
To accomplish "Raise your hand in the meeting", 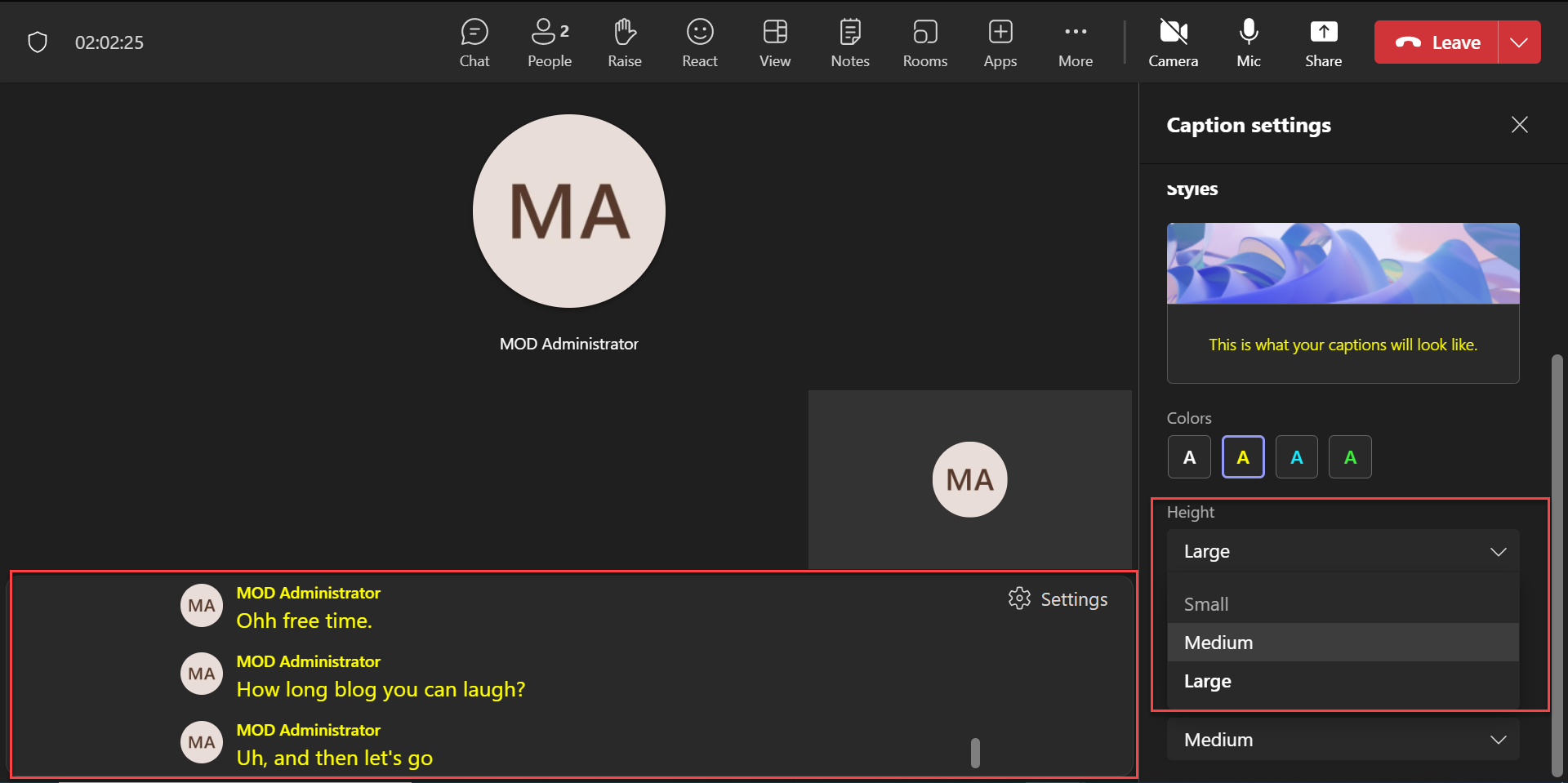I will click(624, 42).
